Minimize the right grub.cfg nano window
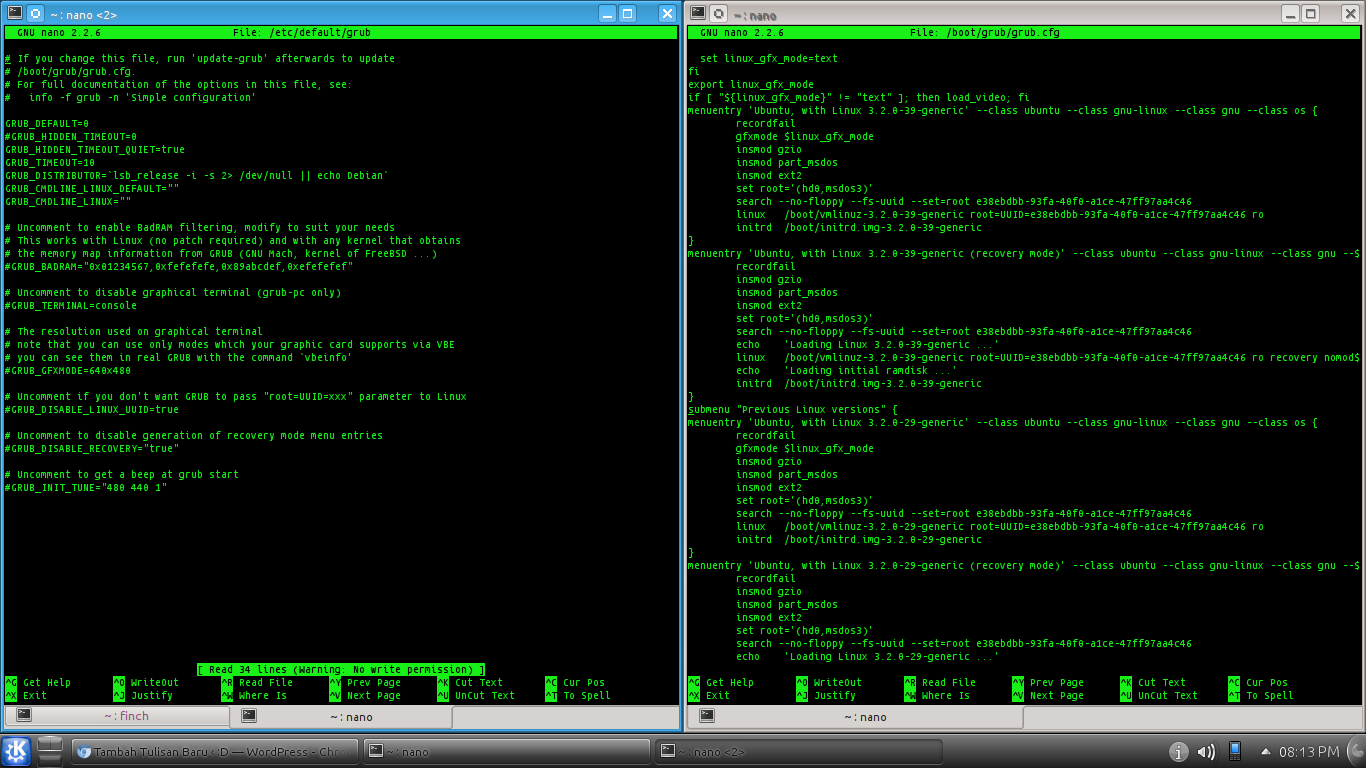Viewport: 1366px width, 768px height. point(1289,13)
